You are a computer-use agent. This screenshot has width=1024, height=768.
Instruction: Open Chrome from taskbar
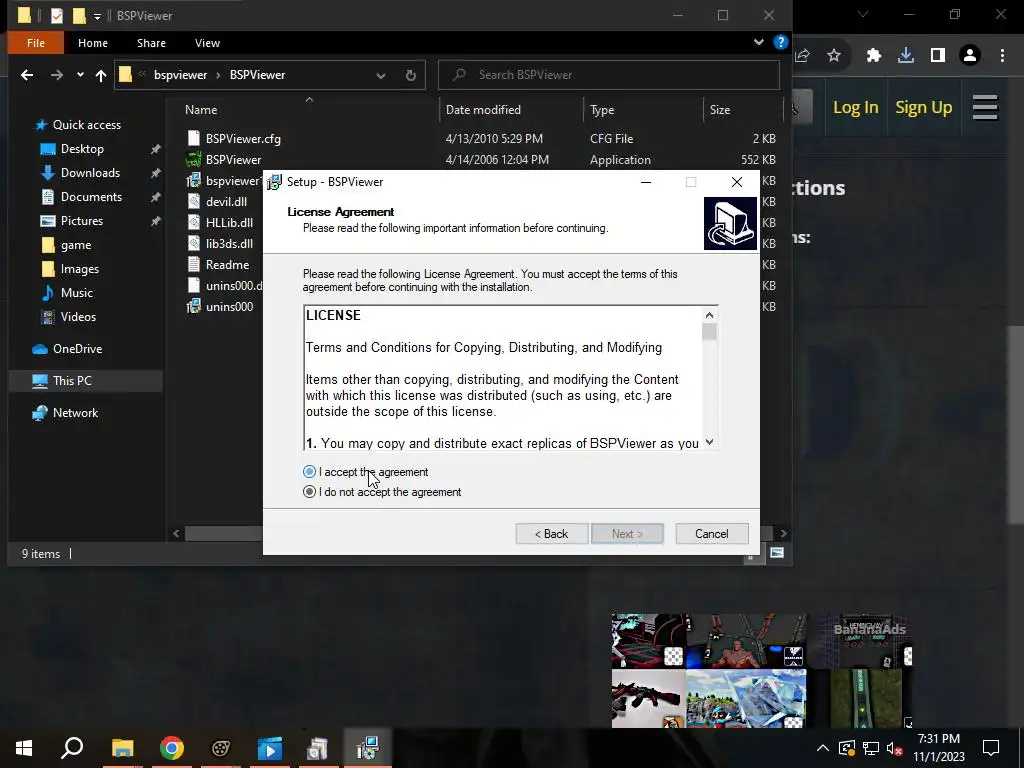click(172, 748)
